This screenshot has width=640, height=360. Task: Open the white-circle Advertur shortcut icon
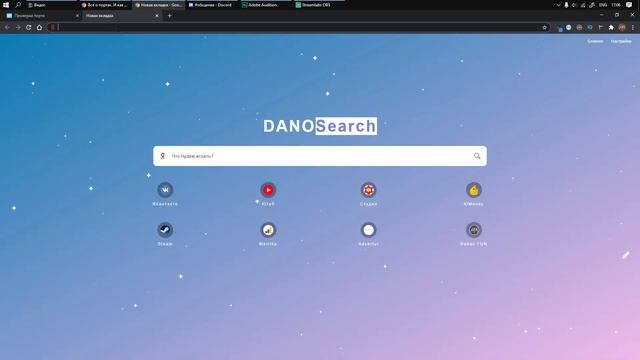point(369,230)
